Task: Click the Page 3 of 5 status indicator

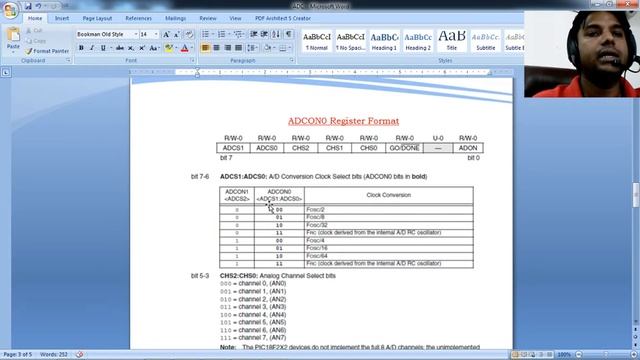Action: pyautogui.click(x=17, y=354)
